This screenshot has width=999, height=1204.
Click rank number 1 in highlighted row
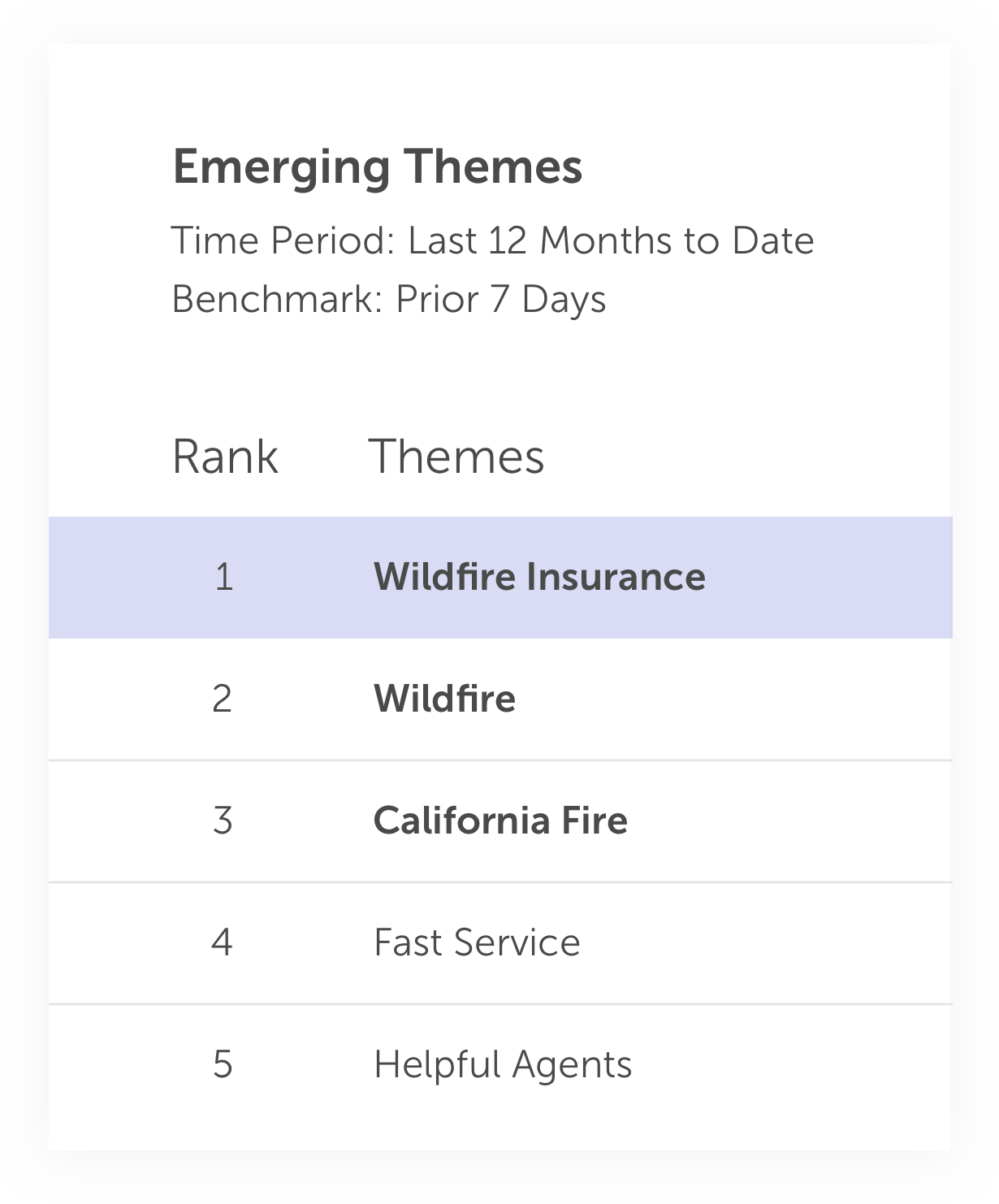223,577
